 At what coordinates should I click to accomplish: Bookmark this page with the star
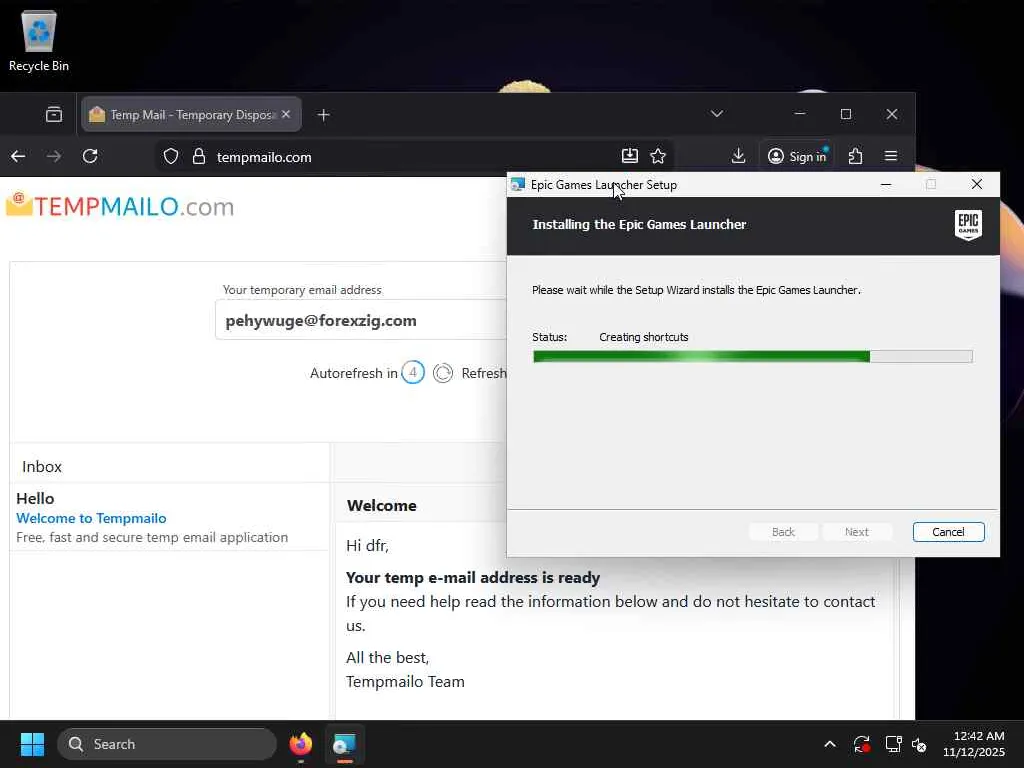[x=658, y=156]
